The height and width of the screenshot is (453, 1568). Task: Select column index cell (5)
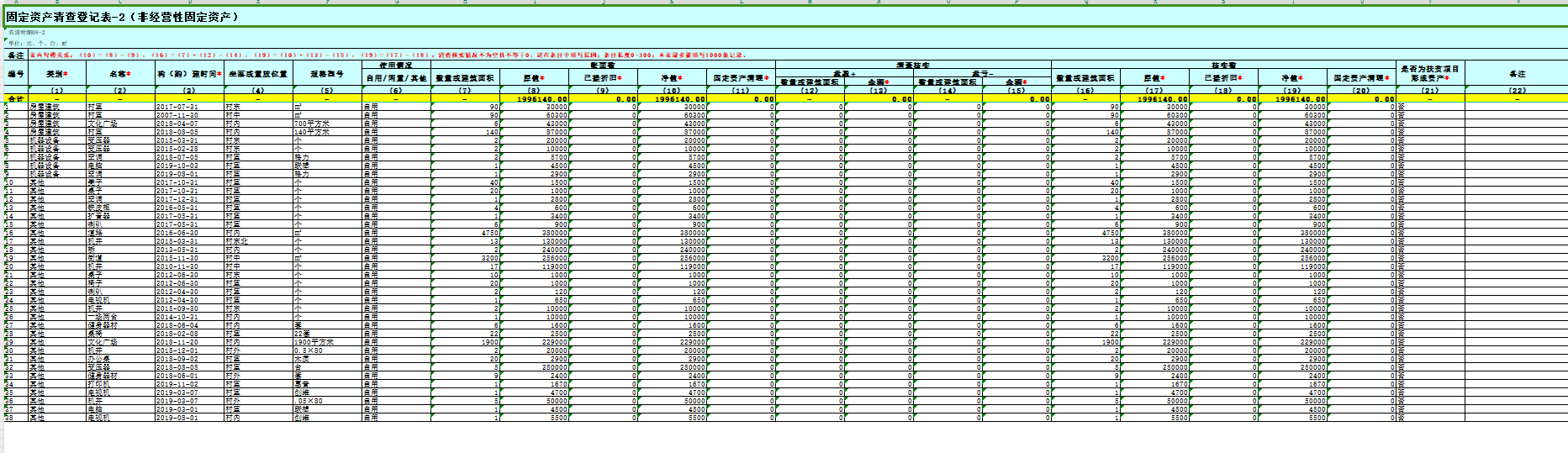327,91
